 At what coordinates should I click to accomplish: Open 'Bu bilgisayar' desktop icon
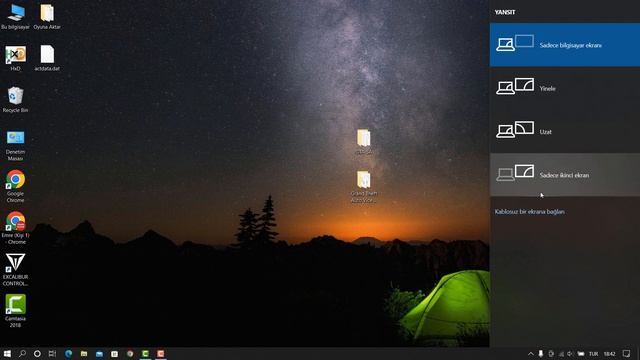[x=16, y=17]
